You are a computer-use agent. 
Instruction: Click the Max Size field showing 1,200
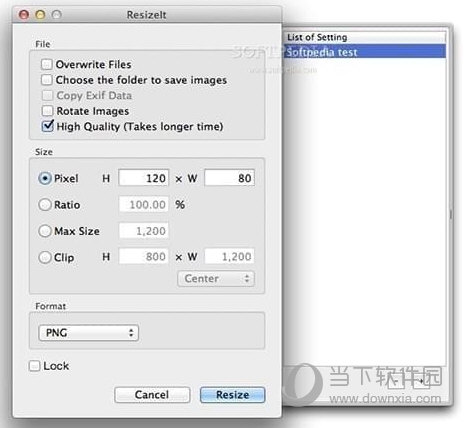[x=144, y=231]
